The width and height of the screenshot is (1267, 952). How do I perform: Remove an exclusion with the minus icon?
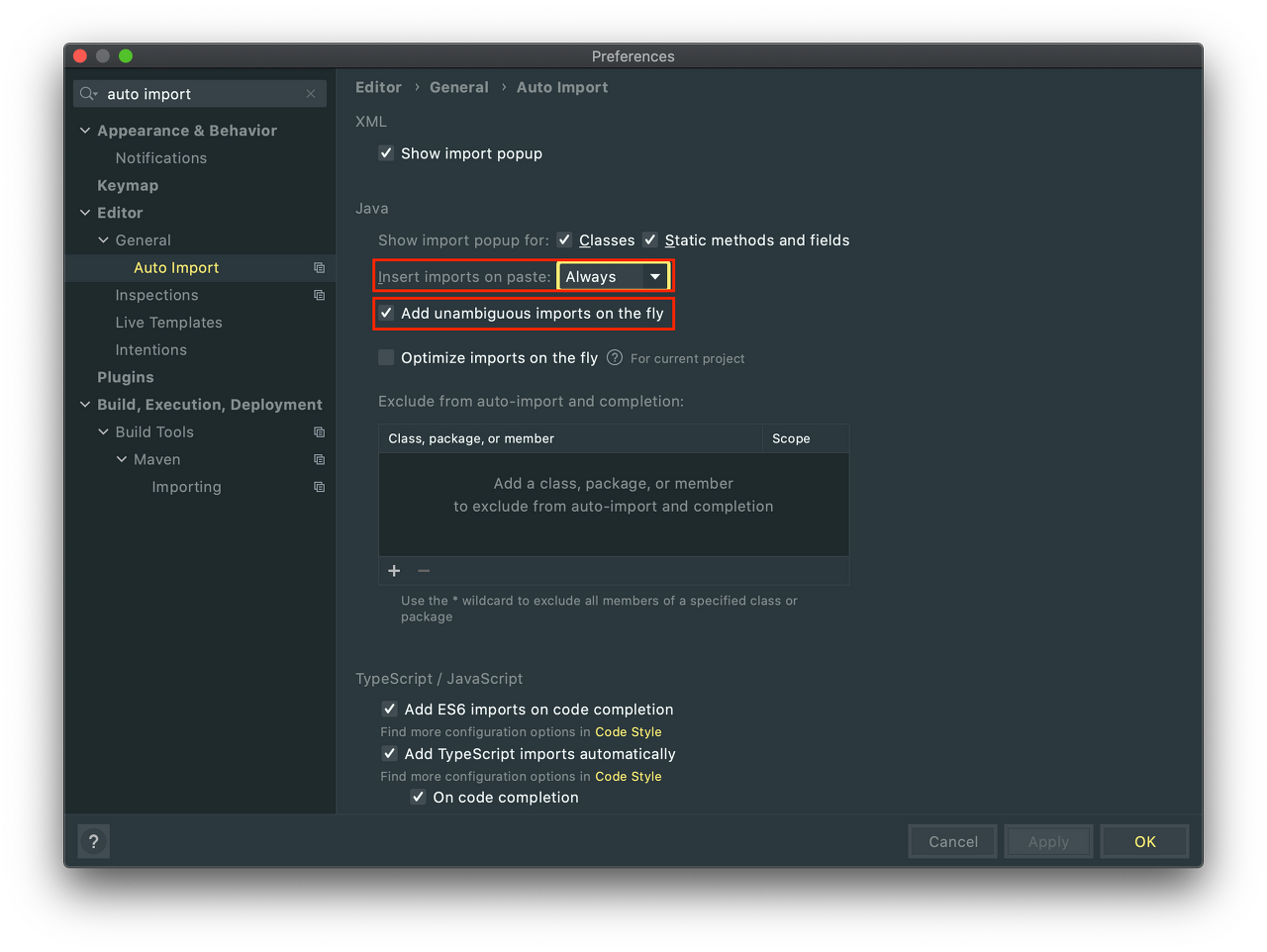coord(424,571)
